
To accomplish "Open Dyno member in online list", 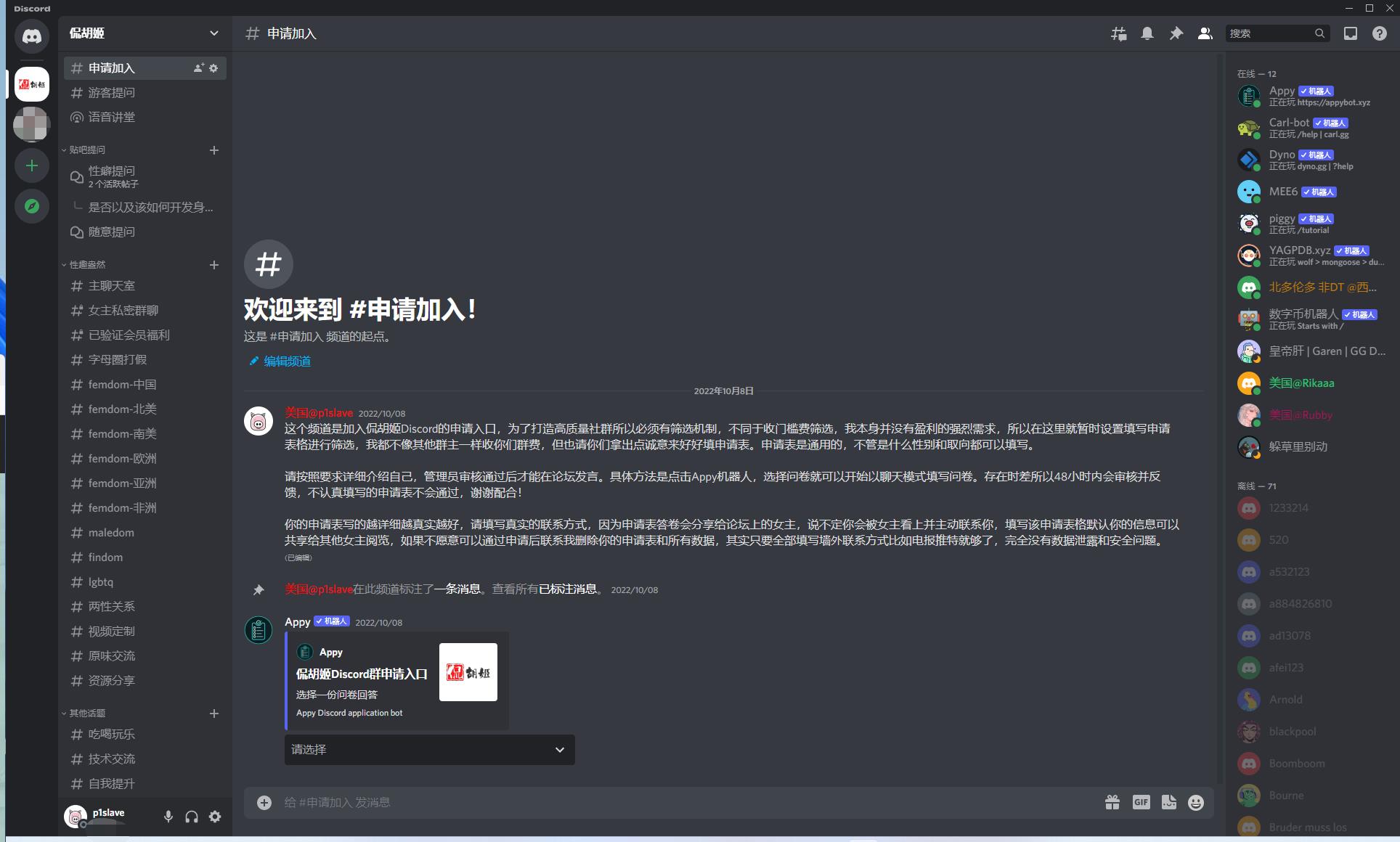I will tap(1311, 160).
